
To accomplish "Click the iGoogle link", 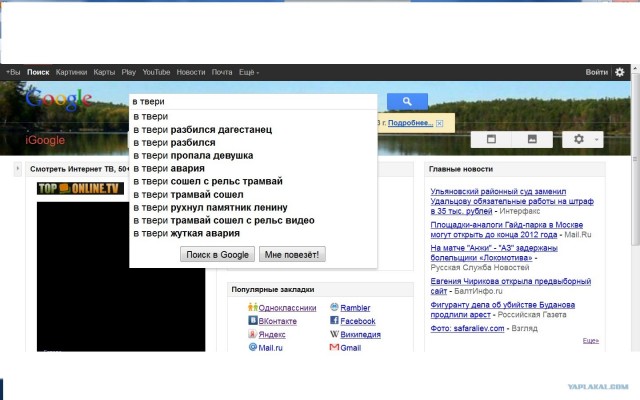I will (x=45, y=140).
